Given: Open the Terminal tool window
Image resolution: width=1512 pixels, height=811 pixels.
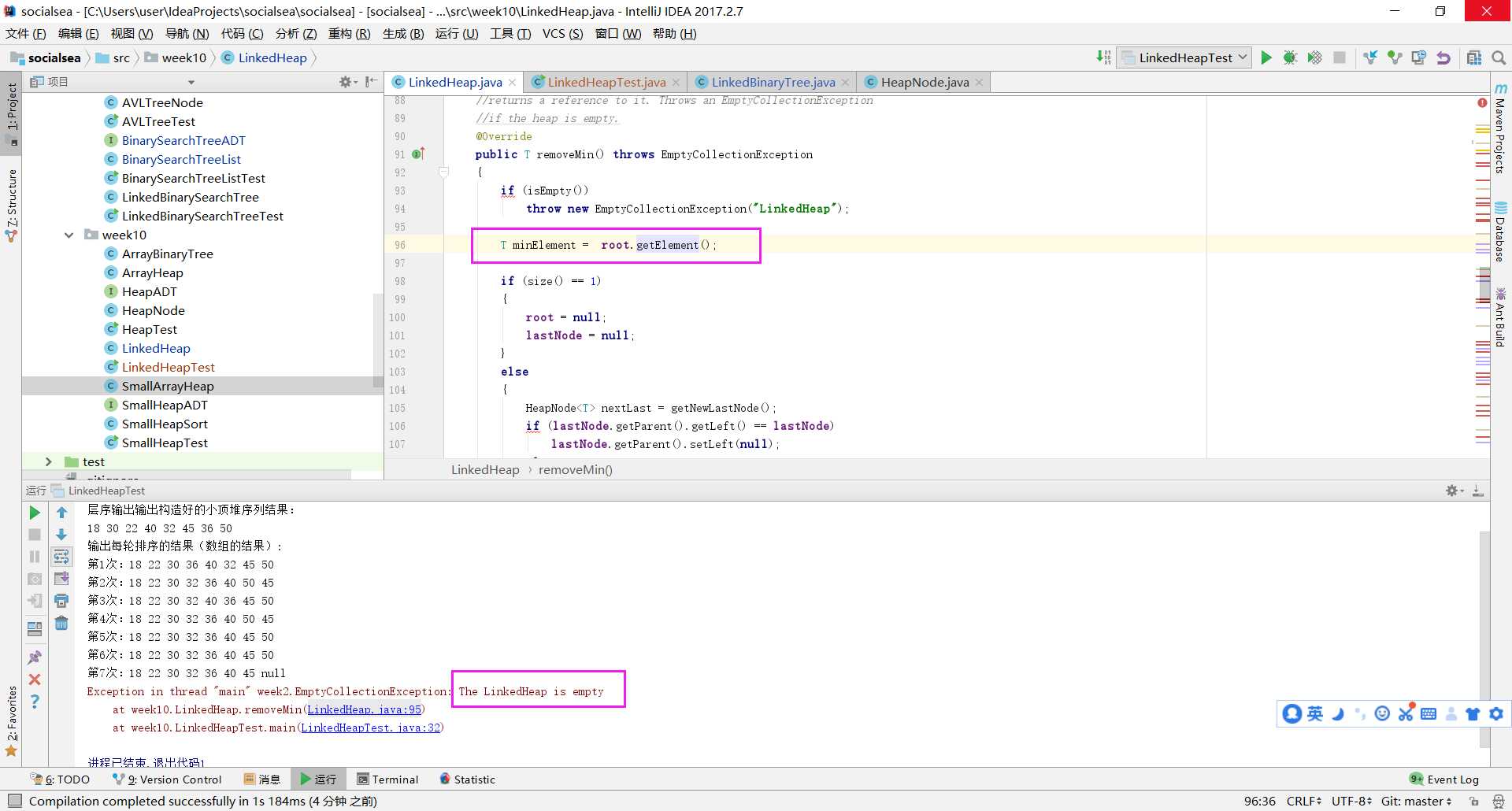Looking at the screenshot, I should click(x=387, y=780).
